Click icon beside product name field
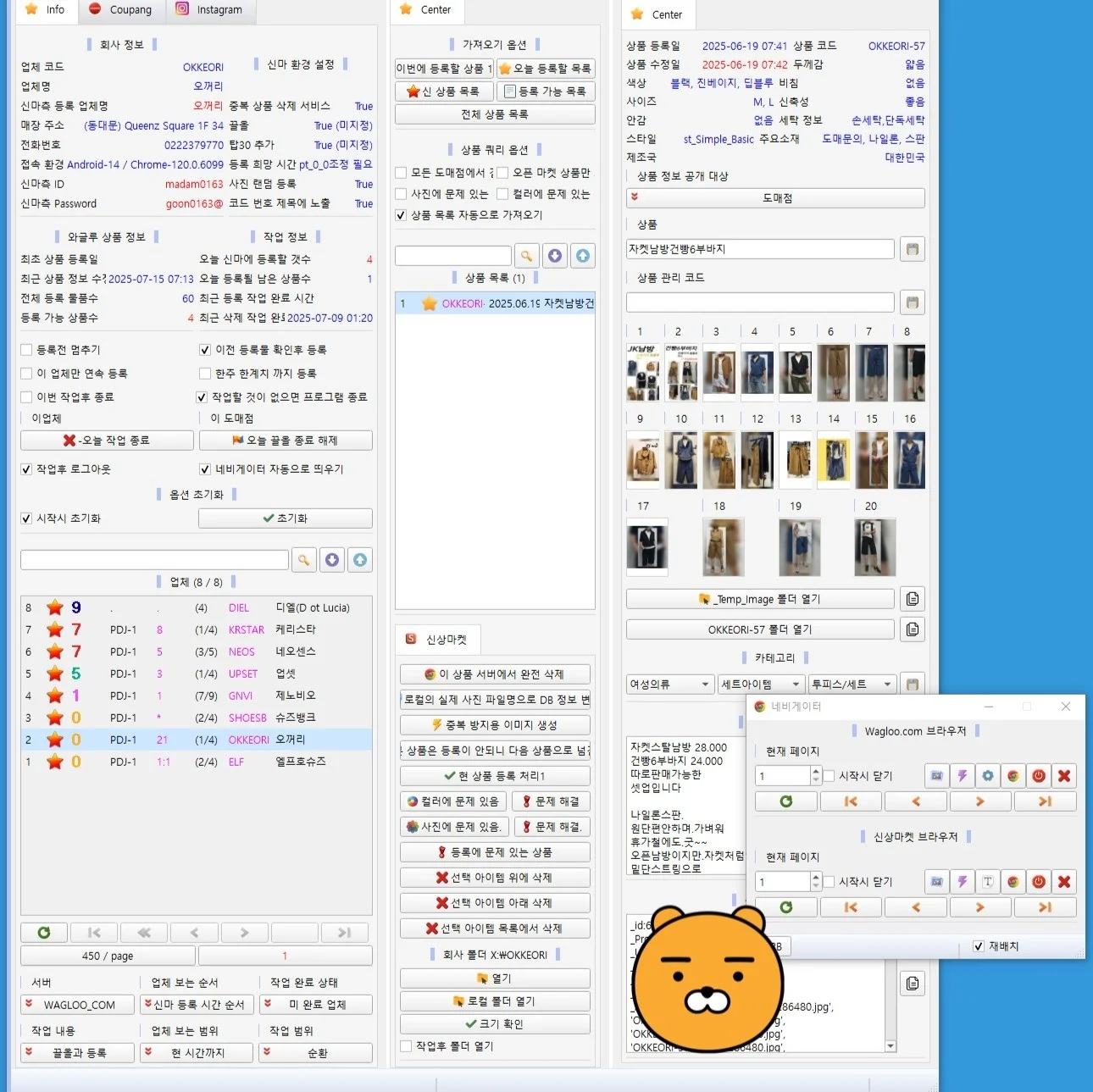This screenshot has height=1092, width=1093. 912,249
